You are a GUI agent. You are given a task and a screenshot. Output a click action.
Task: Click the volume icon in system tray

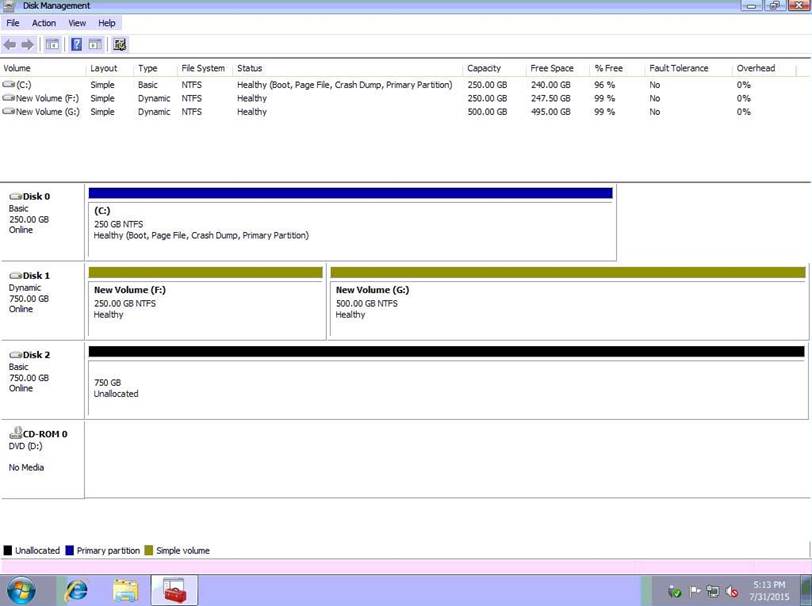(733, 592)
